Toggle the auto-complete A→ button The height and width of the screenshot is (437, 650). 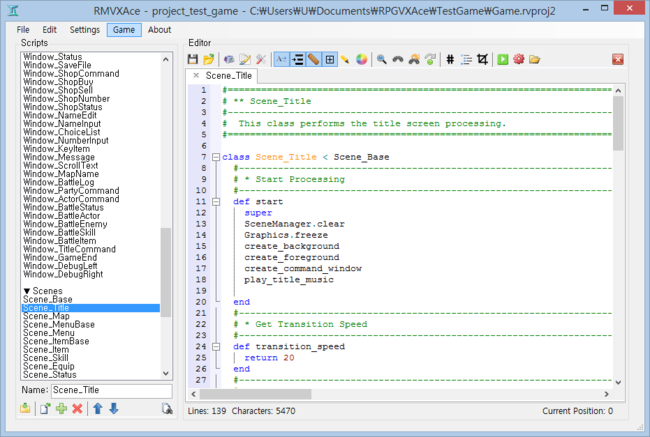pyautogui.click(x=281, y=59)
